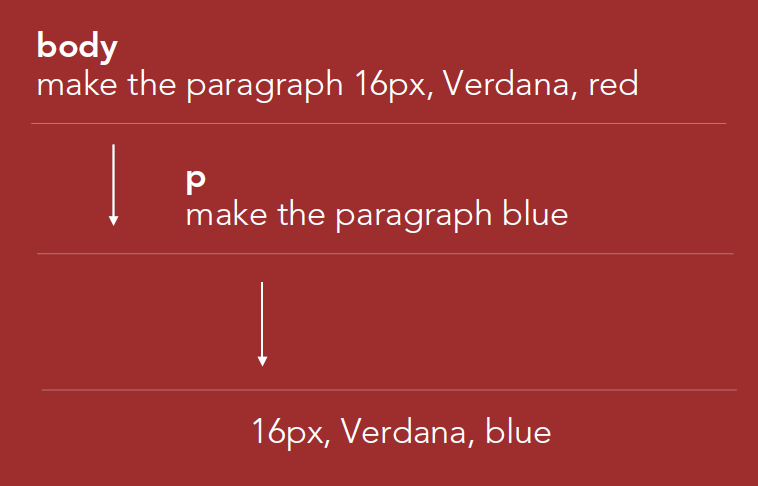Image resolution: width=758 pixels, height=486 pixels.
Task: Click the word 'paragraph' in the p rule
Action: [414, 216]
